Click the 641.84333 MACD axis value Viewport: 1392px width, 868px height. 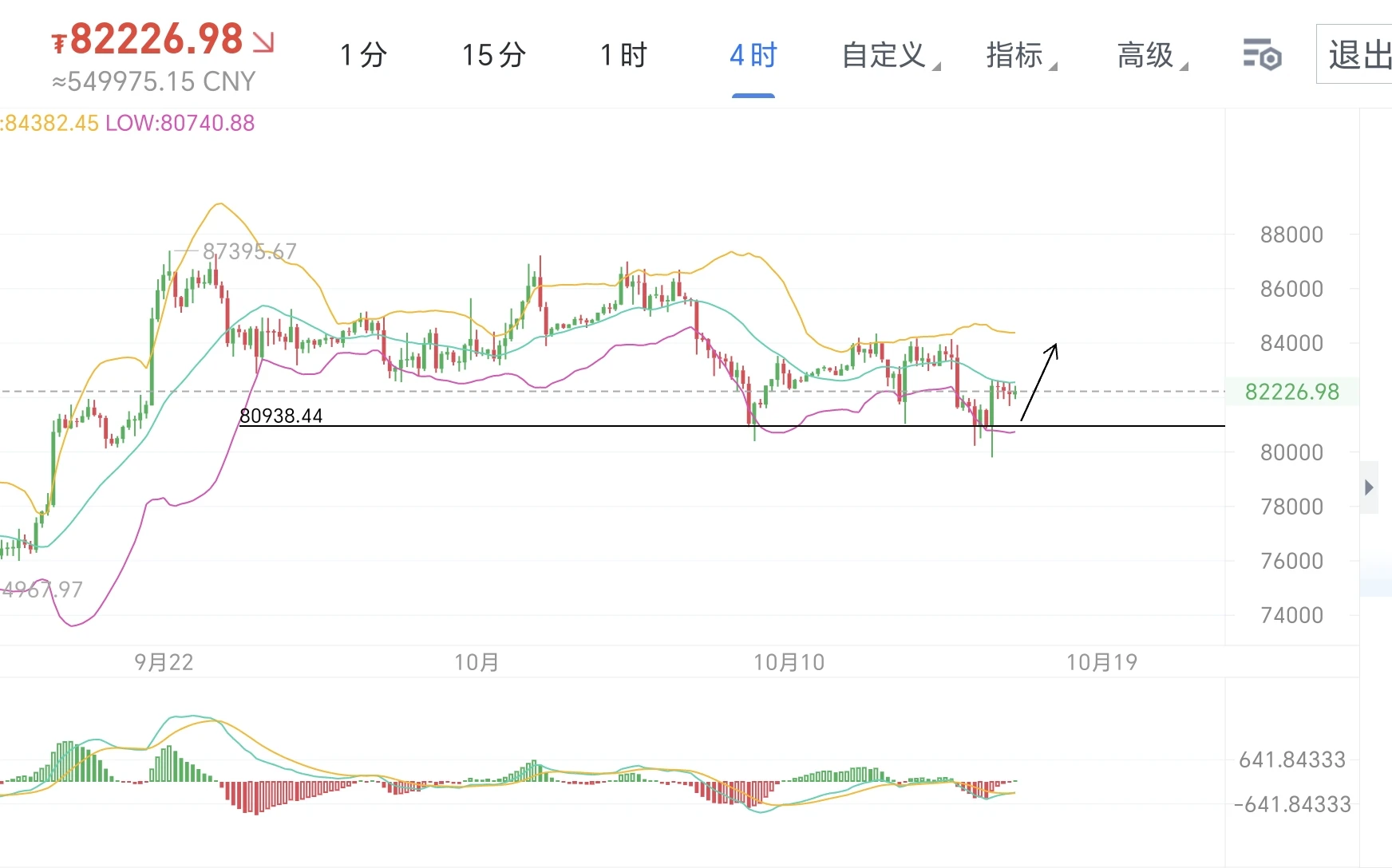1292,759
